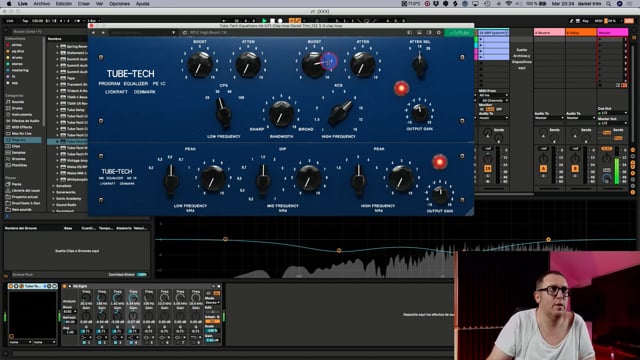Screen dimensions: 640x360
Task: Click the PE 1C Bandwidth knob
Action: [281, 113]
